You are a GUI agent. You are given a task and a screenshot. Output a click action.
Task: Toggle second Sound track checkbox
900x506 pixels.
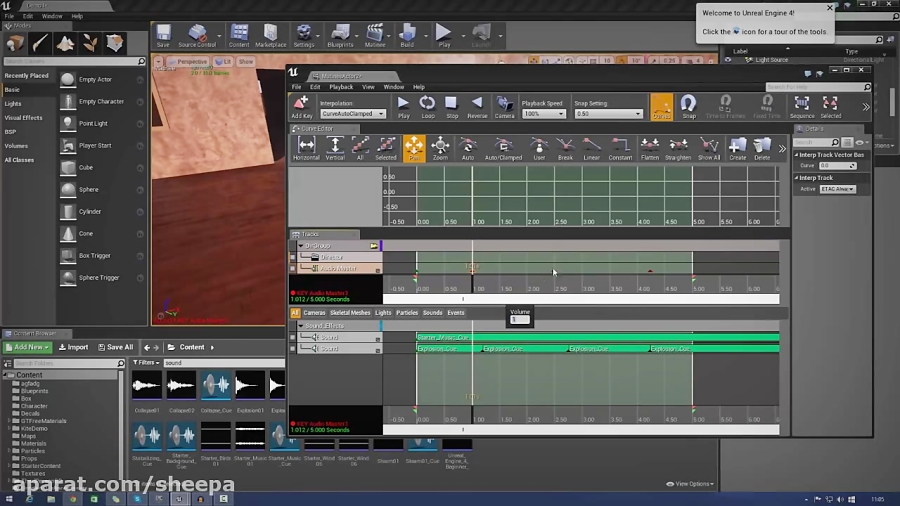(293, 349)
